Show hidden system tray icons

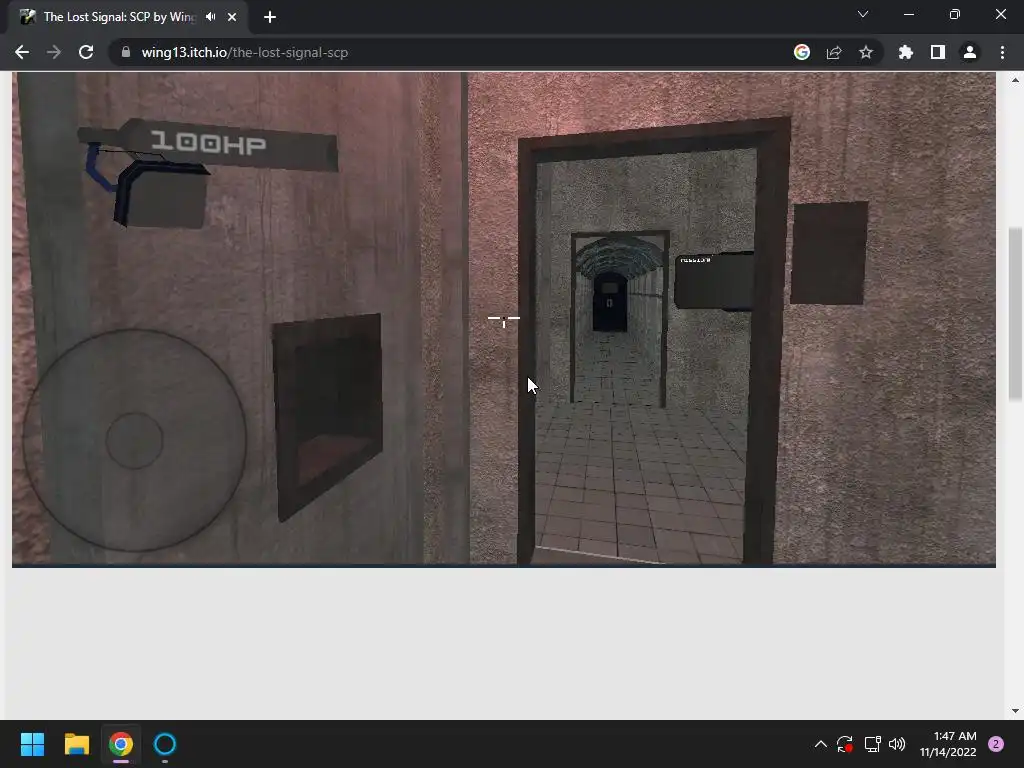coord(821,744)
